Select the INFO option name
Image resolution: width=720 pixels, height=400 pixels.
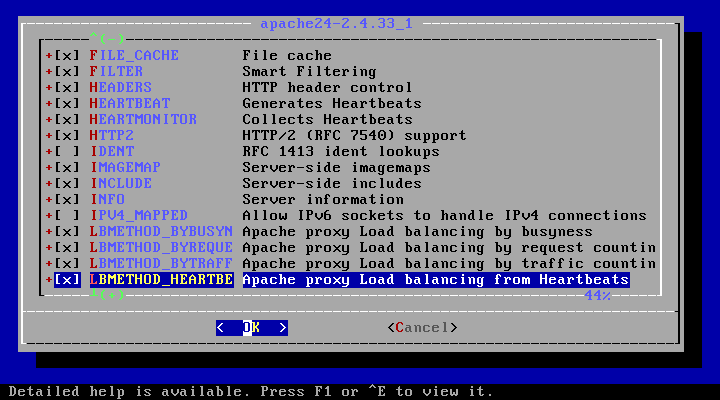[x=107, y=200]
